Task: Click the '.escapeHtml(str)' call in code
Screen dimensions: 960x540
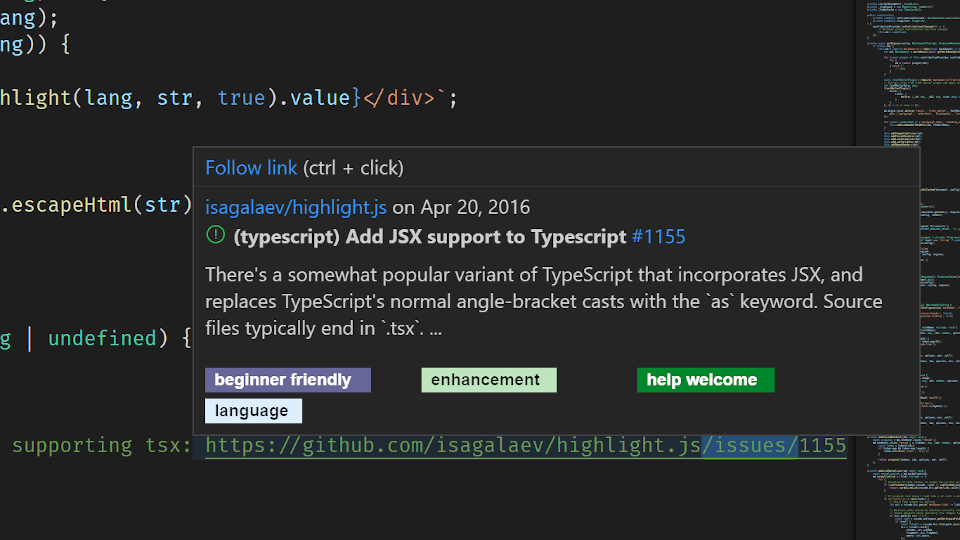Action: click(96, 204)
